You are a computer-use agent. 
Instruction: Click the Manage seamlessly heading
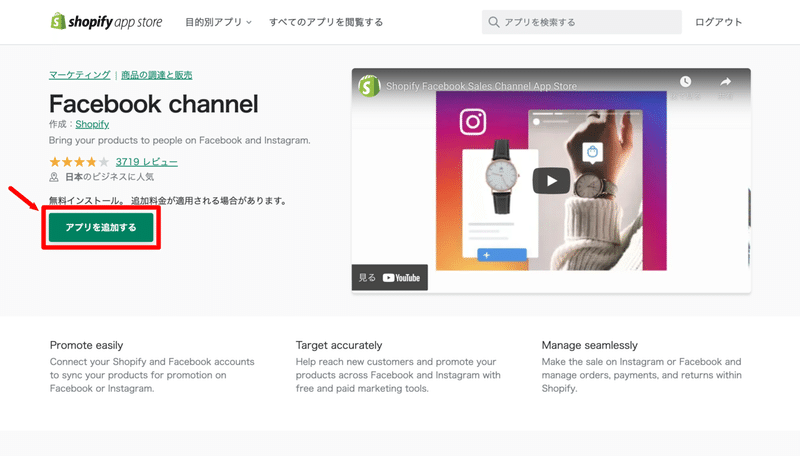589,345
